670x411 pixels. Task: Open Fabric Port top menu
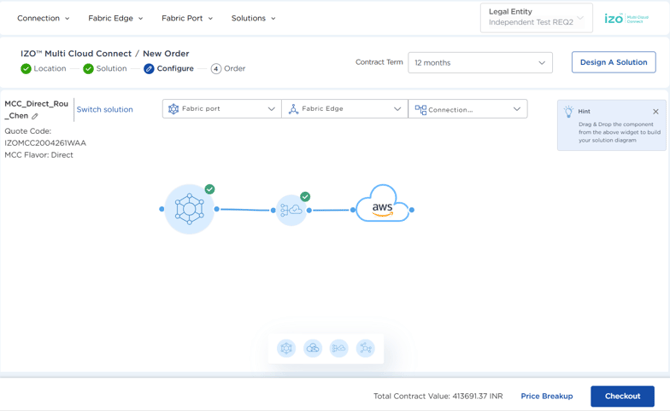[x=187, y=18]
